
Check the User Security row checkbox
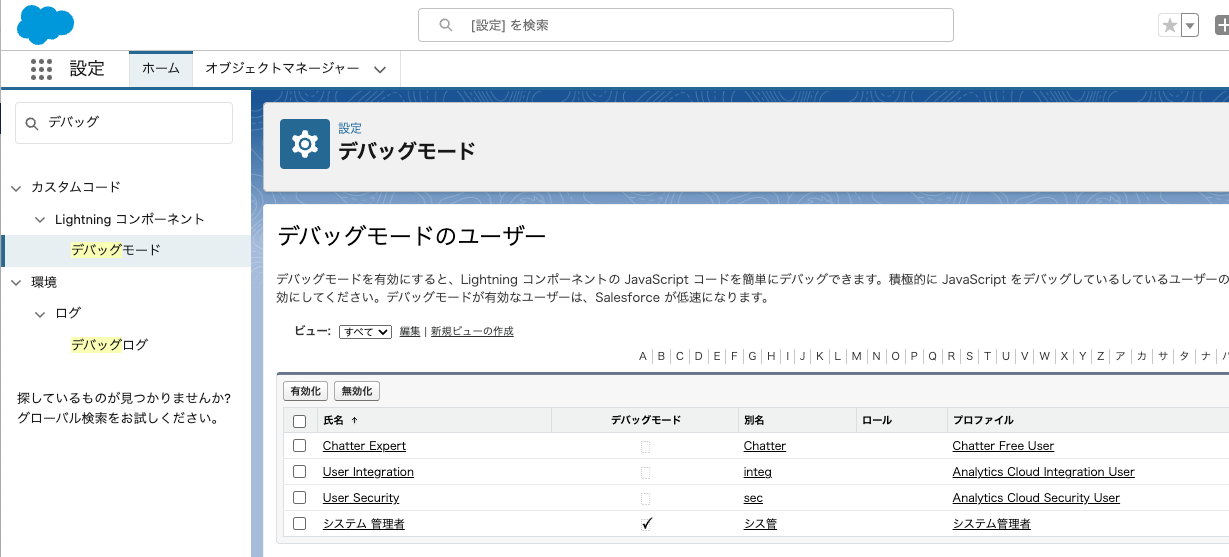pos(300,498)
